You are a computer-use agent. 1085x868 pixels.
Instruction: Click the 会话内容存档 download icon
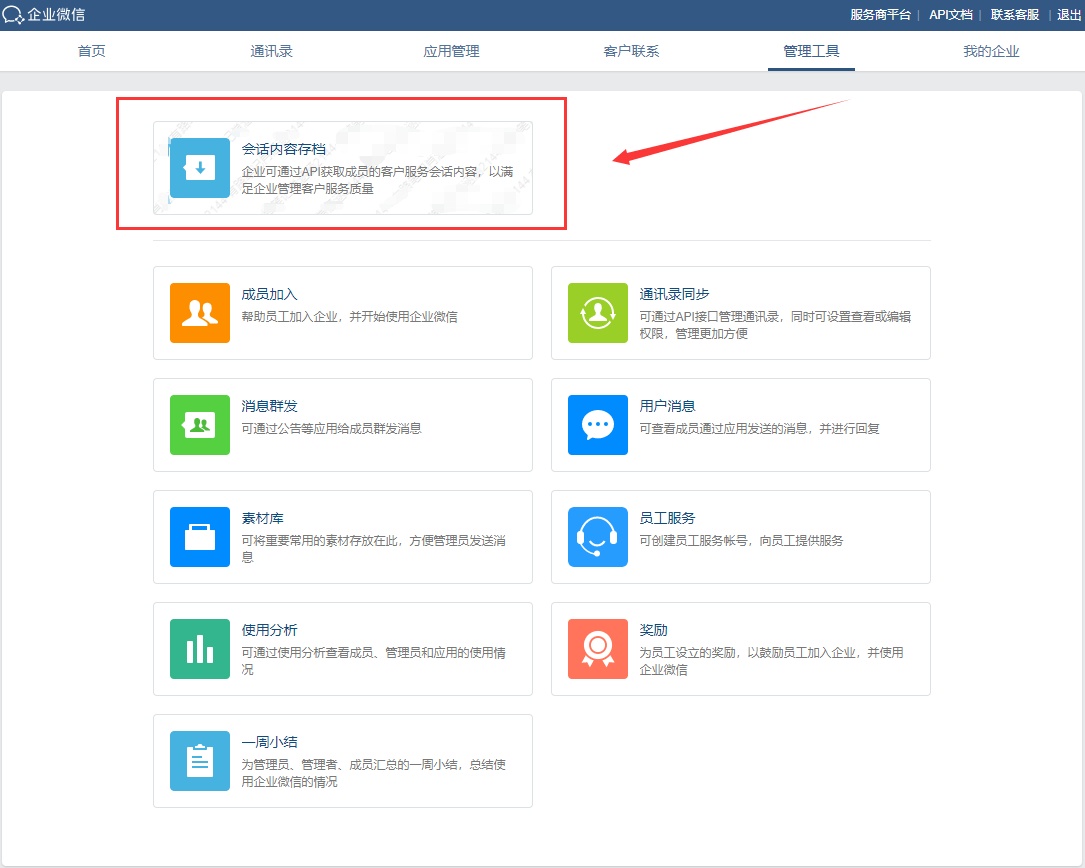point(200,168)
